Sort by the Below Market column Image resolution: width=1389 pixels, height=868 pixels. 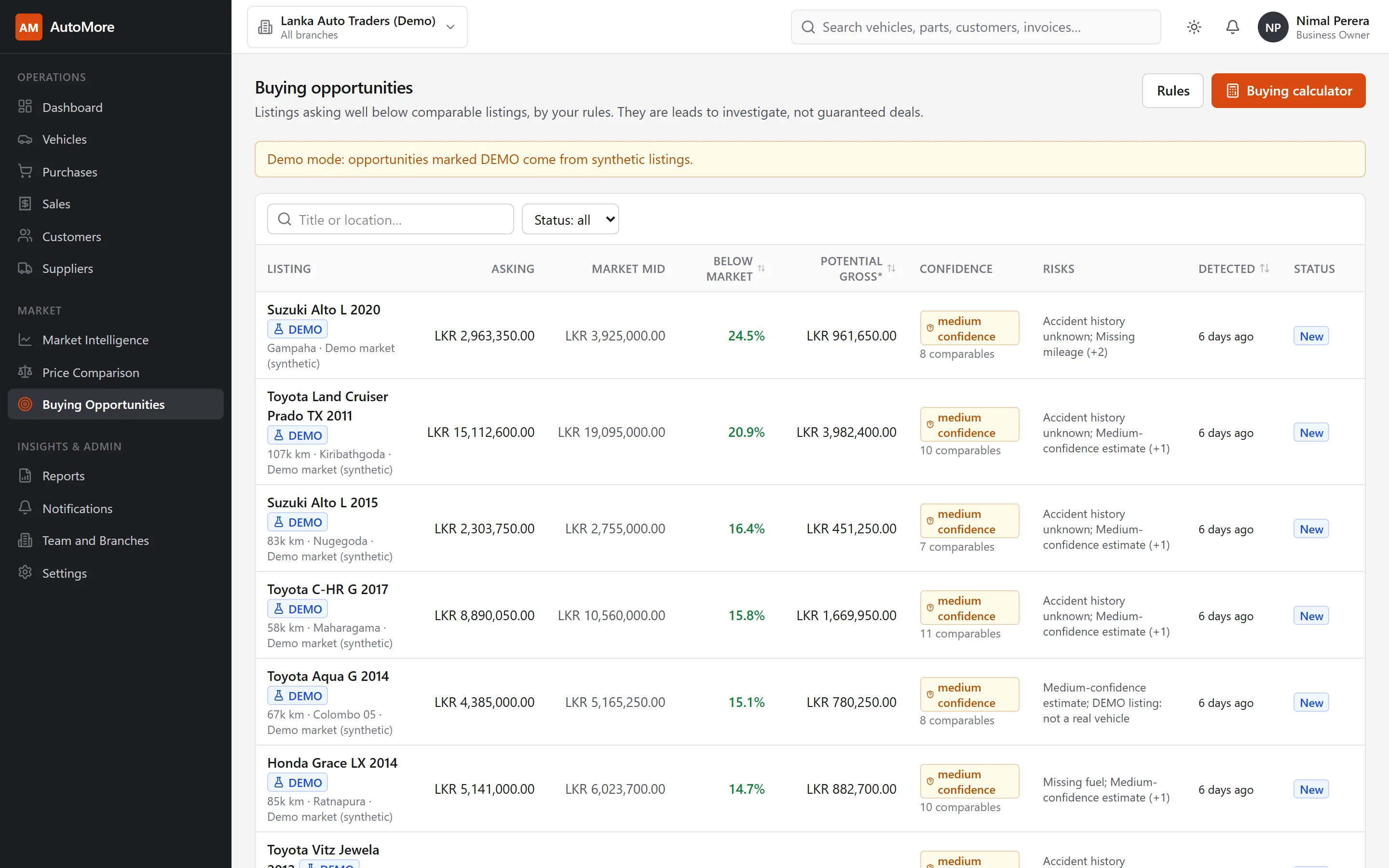tap(736, 269)
